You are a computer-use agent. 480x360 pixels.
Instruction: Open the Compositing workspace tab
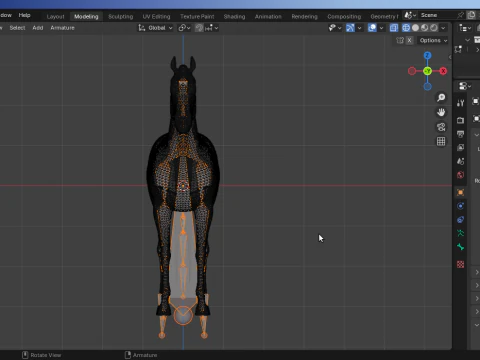point(344,16)
